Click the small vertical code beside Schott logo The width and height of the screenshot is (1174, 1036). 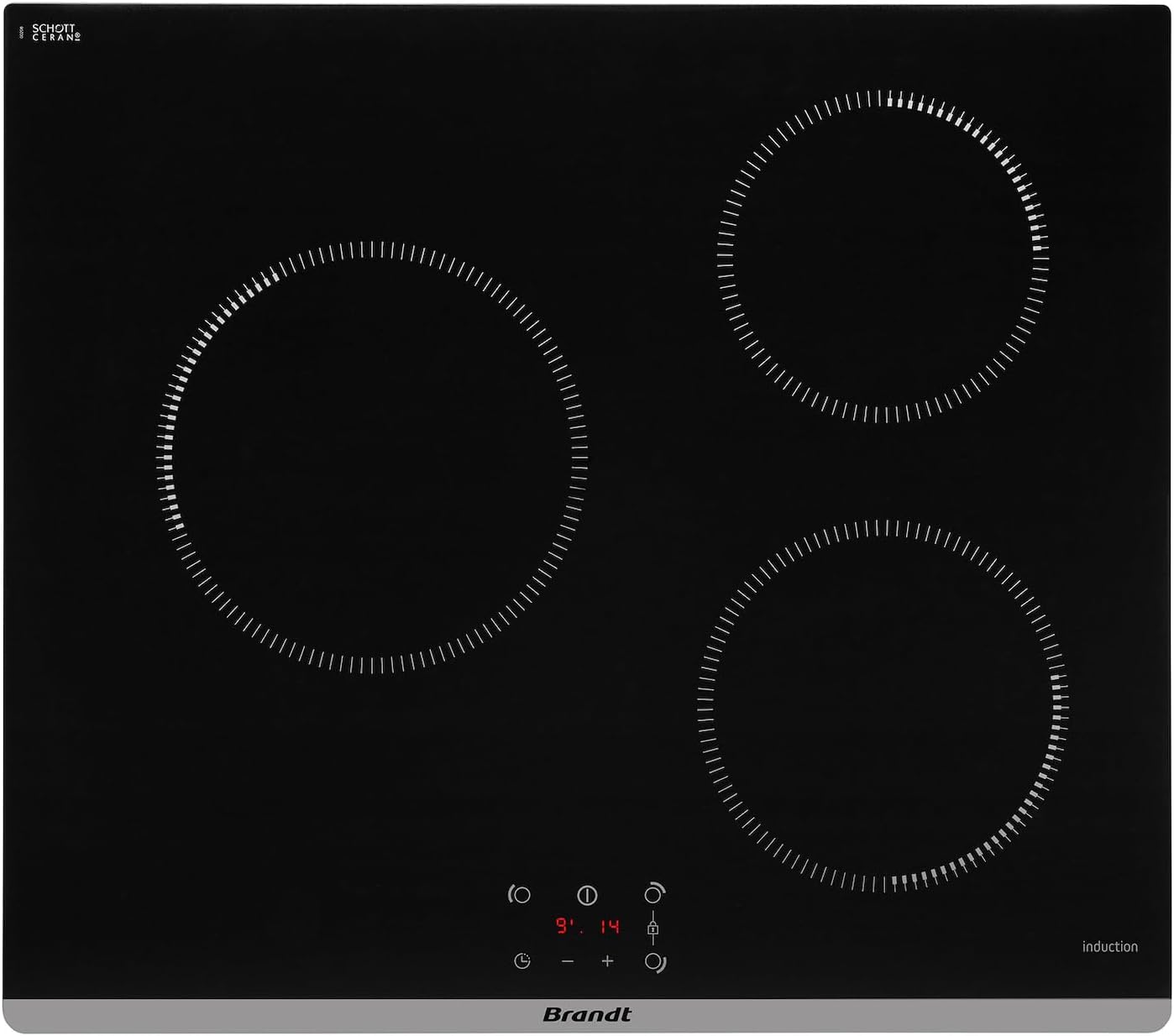pos(20,32)
